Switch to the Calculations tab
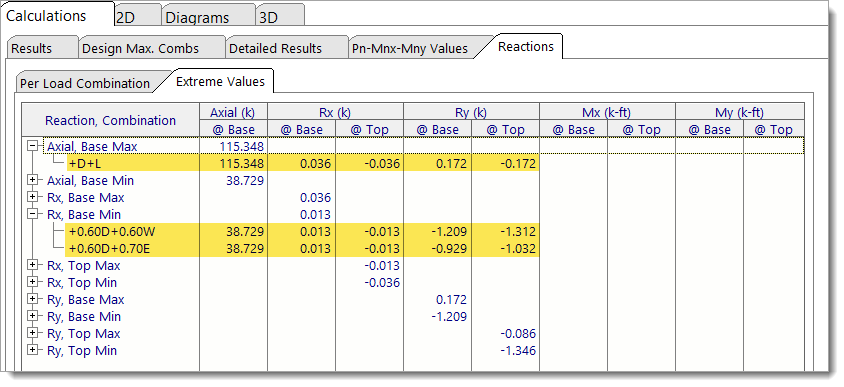844x387 pixels. tap(58, 15)
